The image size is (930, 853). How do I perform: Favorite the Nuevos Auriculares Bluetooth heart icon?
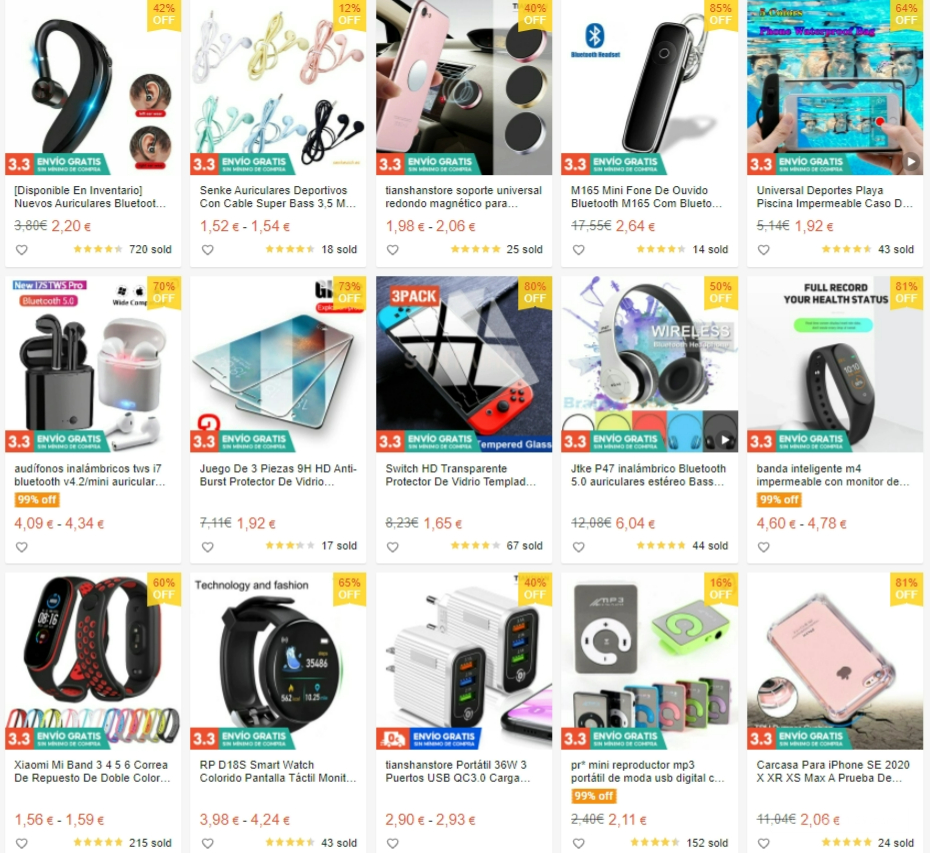(21, 250)
